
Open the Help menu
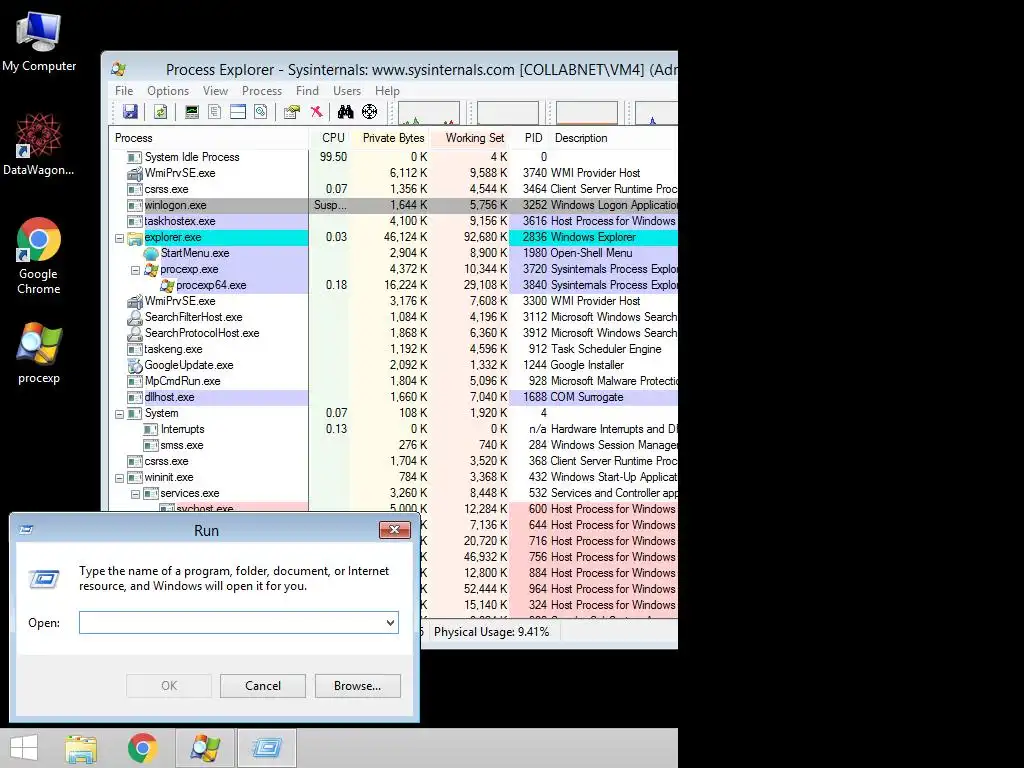[x=387, y=91]
